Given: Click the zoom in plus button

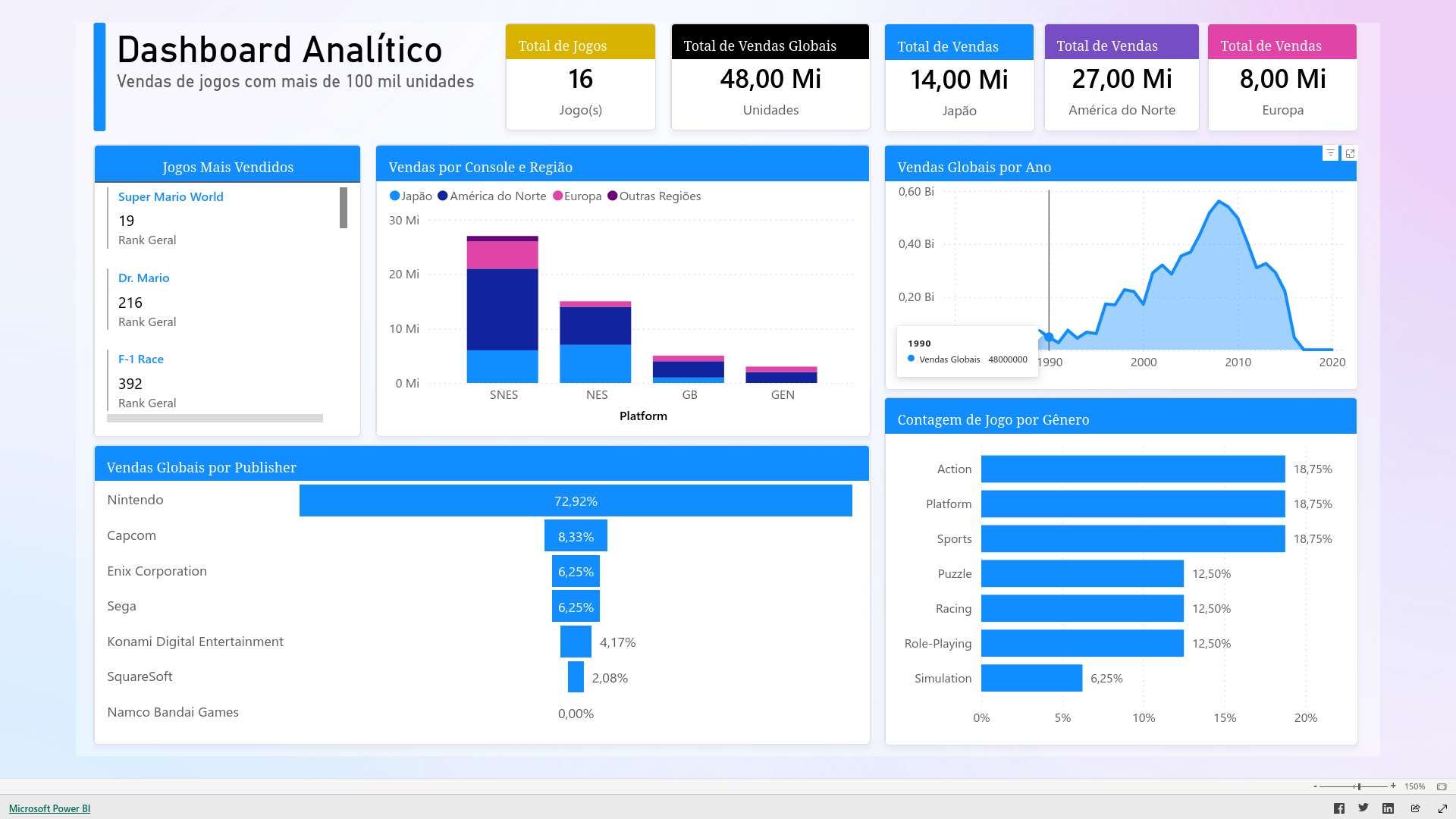Looking at the screenshot, I should pos(1393,786).
